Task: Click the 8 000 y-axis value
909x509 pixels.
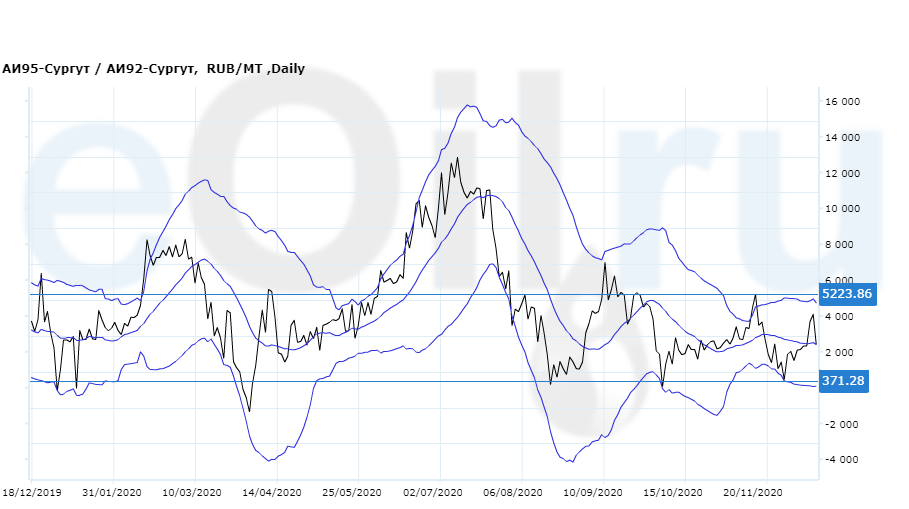Action: (842, 245)
